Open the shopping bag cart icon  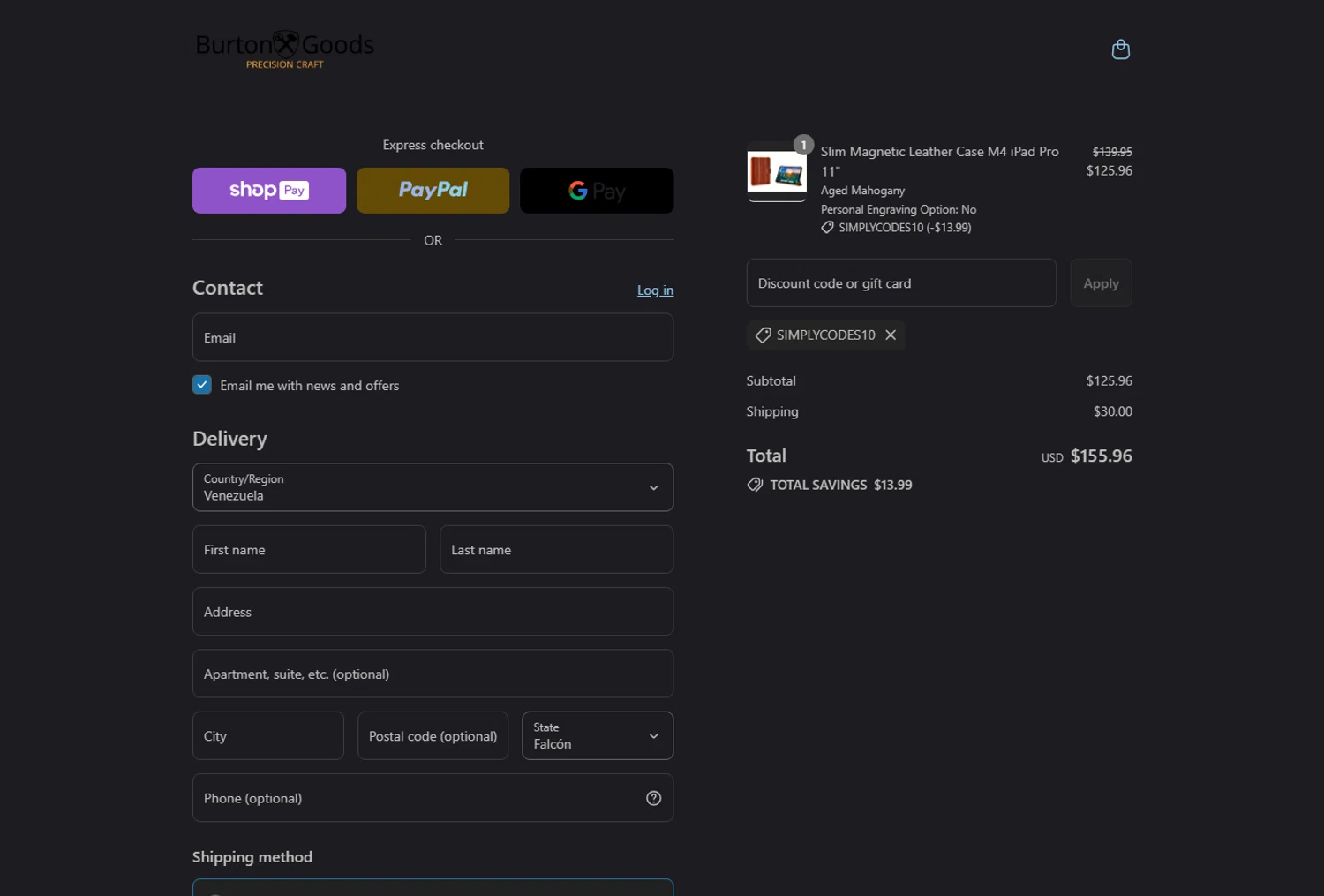(x=1120, y=49)
